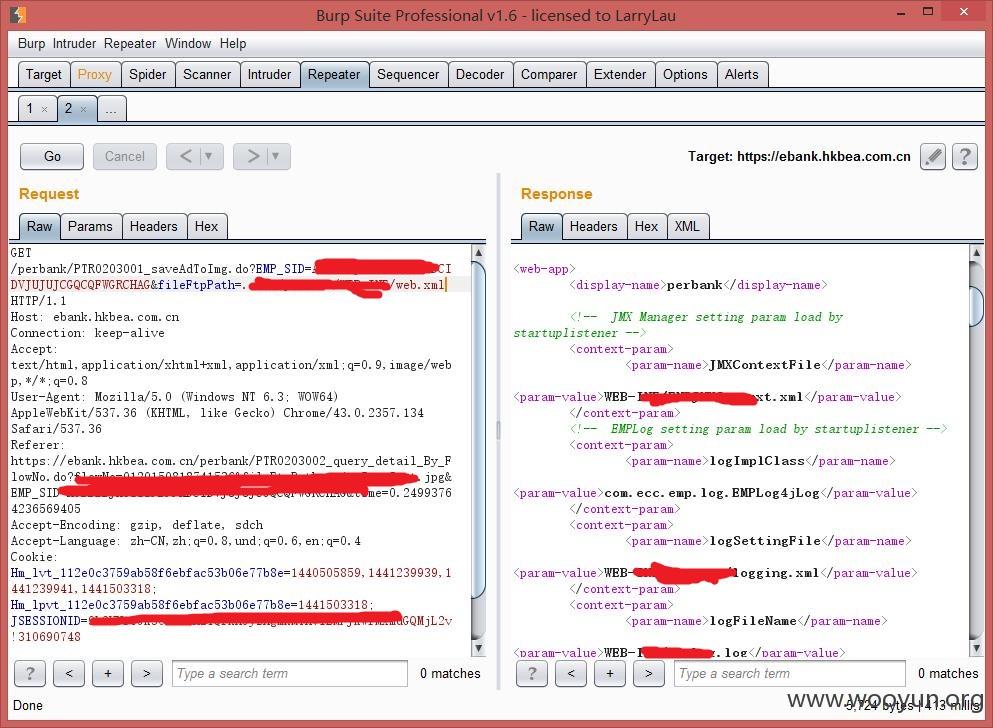Click the Connection: keep-alive header line
The height and width of the screenshot is (728, 993).
pyautogui.click(x=87, y=333)
